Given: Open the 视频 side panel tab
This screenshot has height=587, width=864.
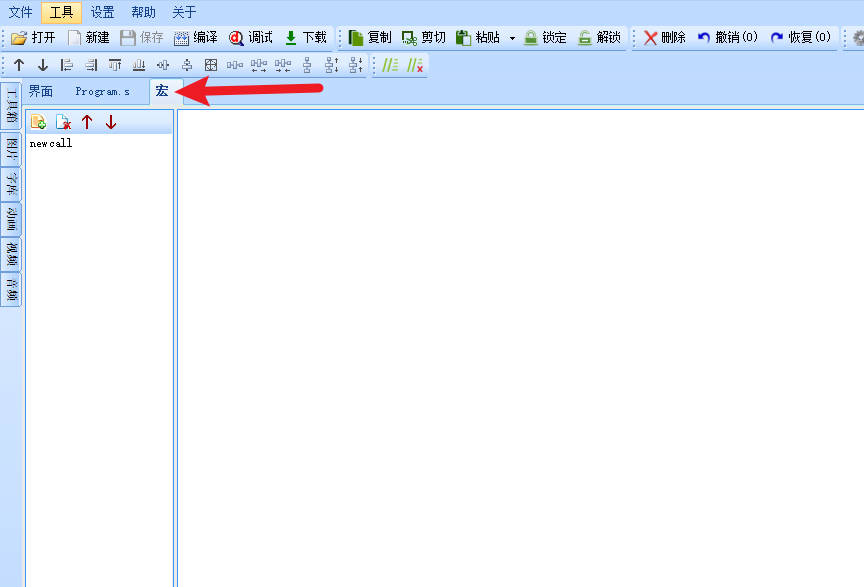Looking at the screenshot, I should 11,254.
